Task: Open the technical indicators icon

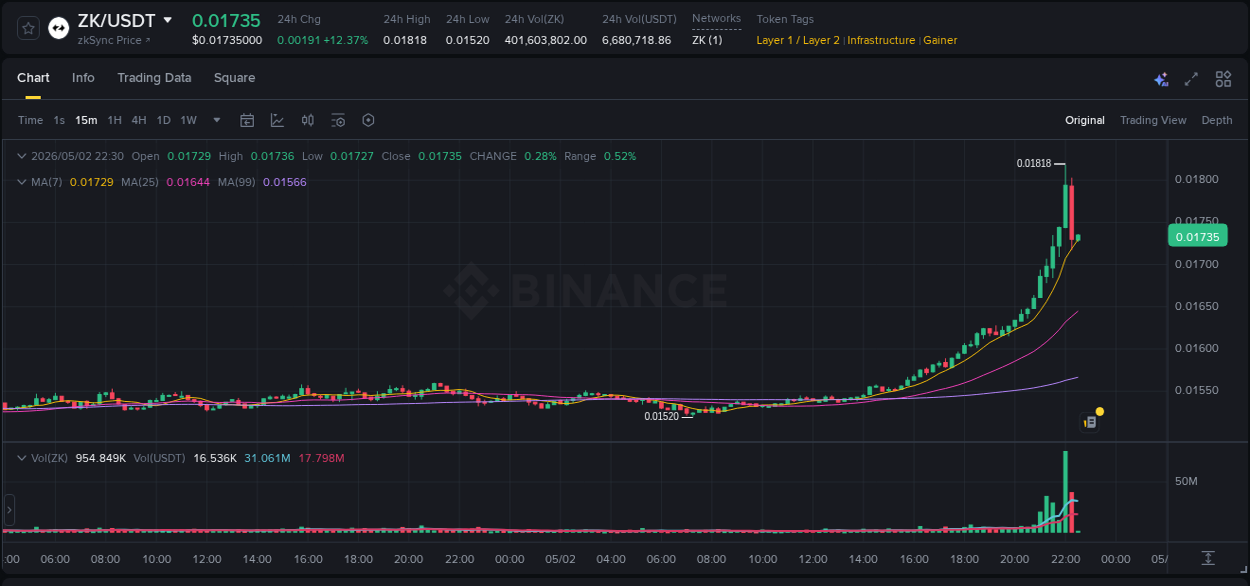Action: point(277,120)
